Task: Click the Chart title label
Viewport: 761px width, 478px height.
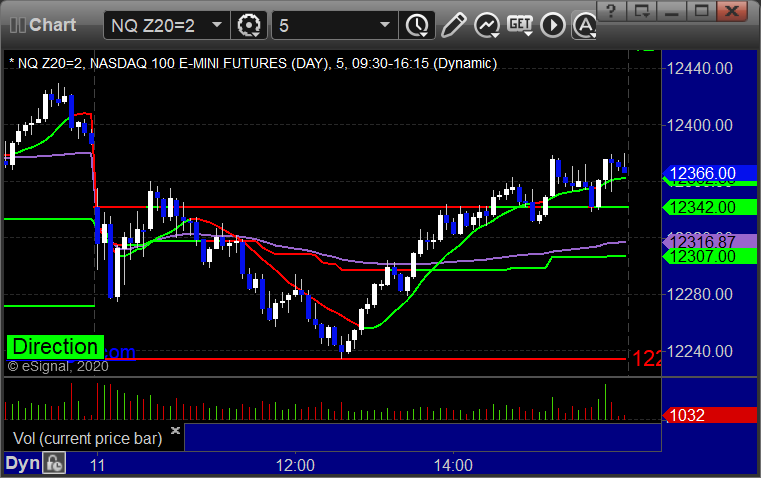Action: coord(52,25)
